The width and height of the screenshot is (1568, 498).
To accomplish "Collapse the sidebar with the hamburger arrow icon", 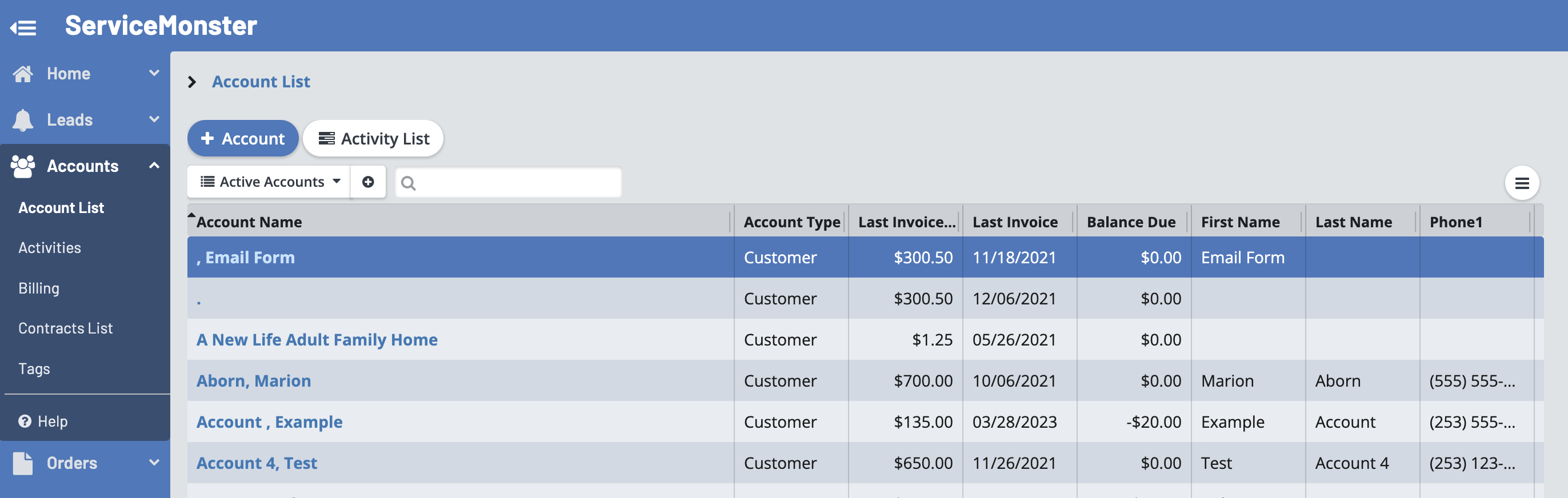I will tap(23, 27).
